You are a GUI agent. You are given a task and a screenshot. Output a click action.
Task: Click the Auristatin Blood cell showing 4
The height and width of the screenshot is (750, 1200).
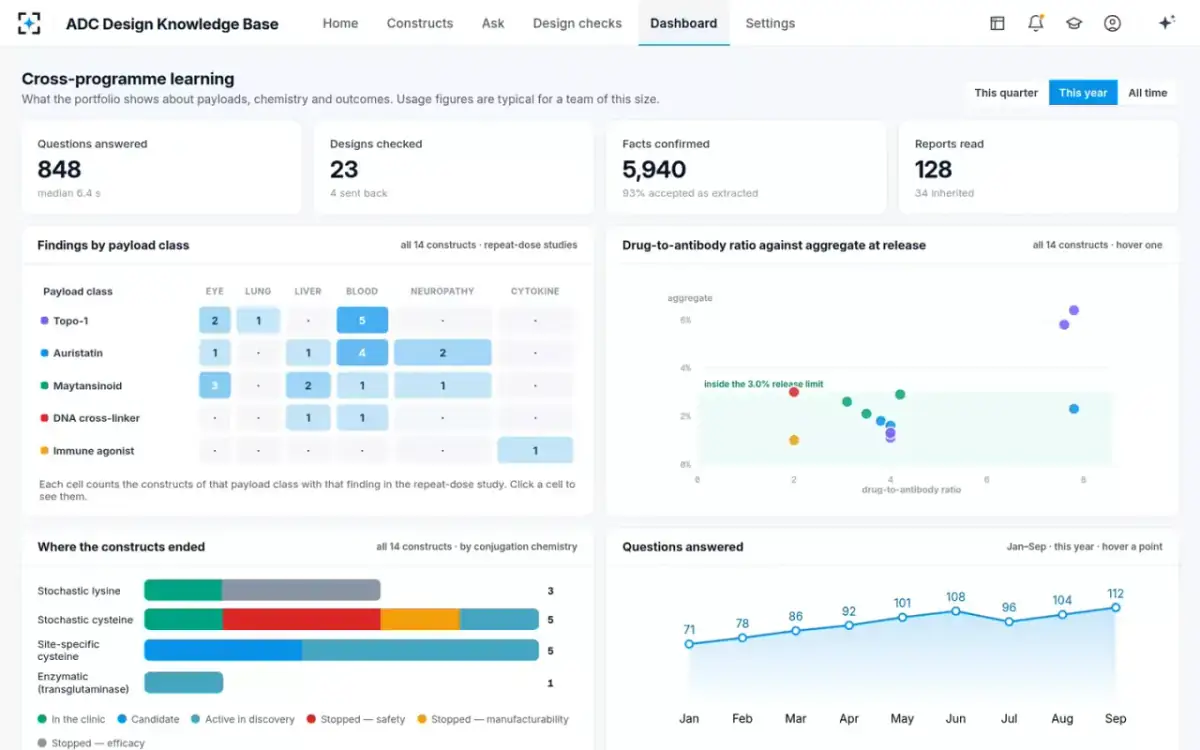coord(362,353)
